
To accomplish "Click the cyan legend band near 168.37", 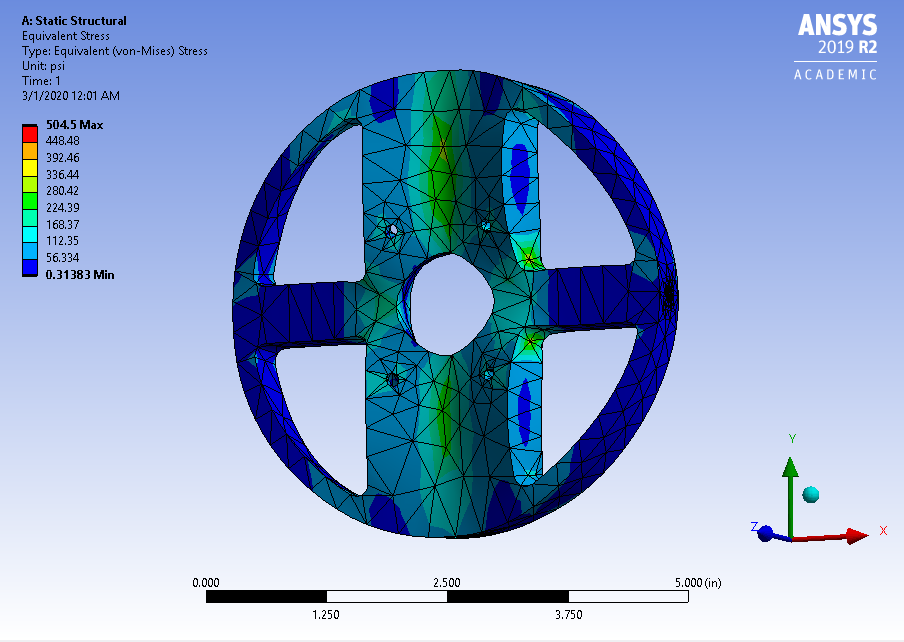I will click(x=30, y=234).
